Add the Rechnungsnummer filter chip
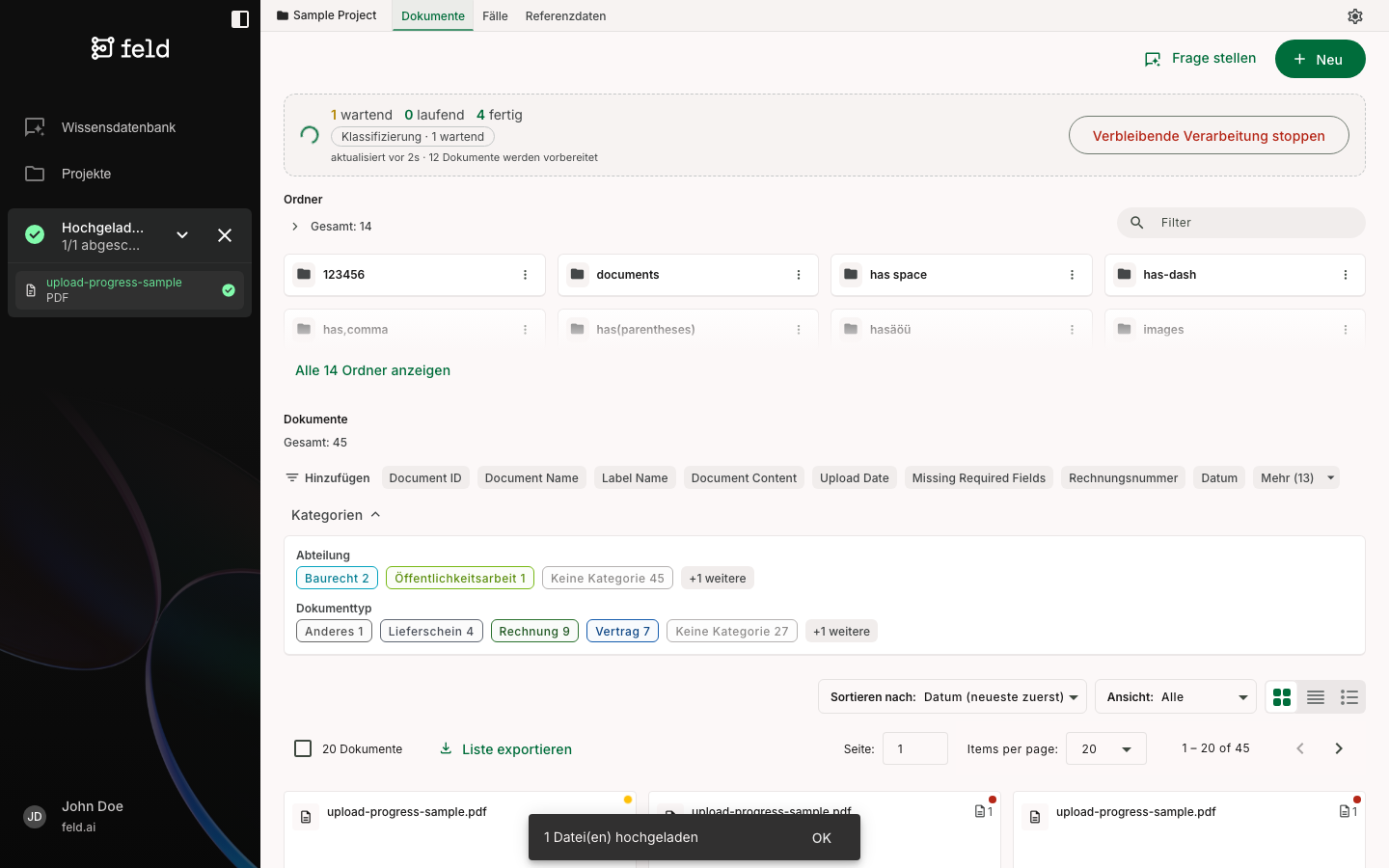1389x868 pixels. point(1123,478)
